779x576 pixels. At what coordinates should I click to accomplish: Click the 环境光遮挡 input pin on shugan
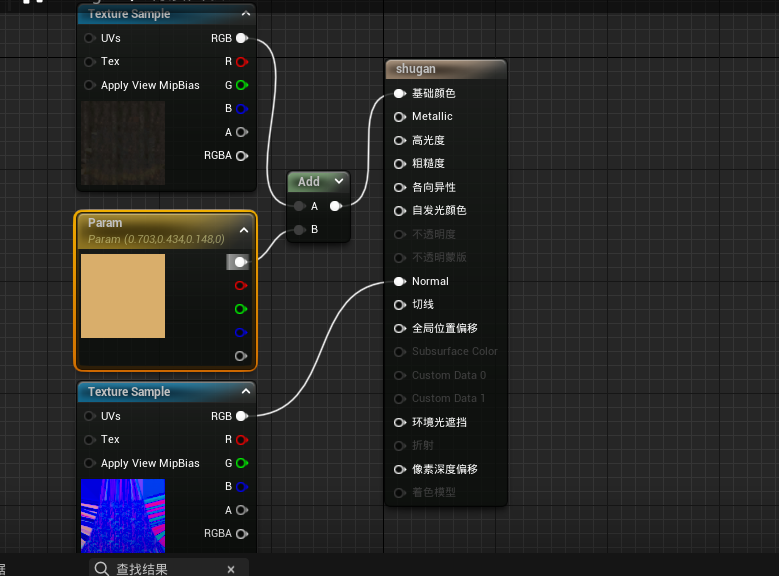point(399,422)
